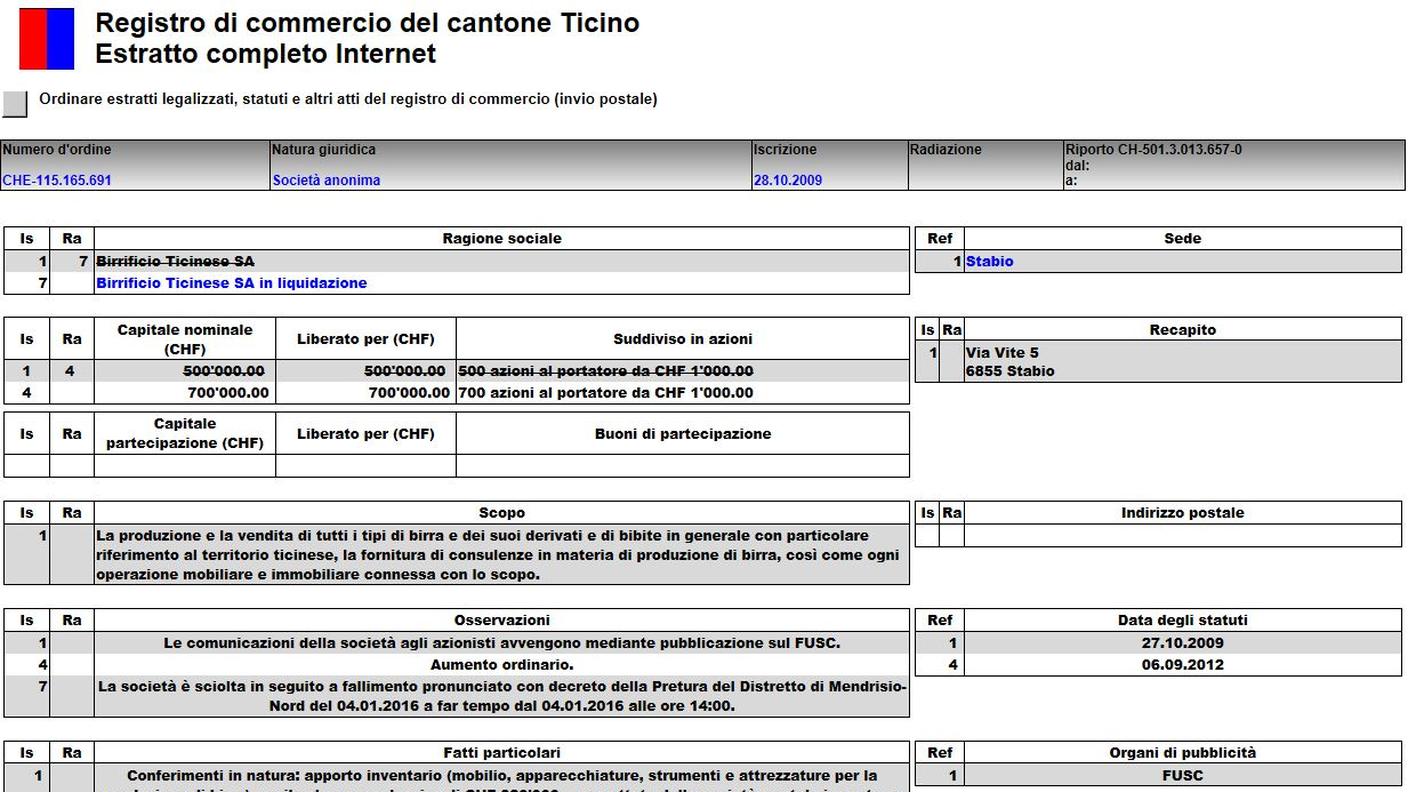The height and width of the screenshot is (792, 1408).
Task: Click the 'Estratto completo Internet' heading
Action: point(266,53)
